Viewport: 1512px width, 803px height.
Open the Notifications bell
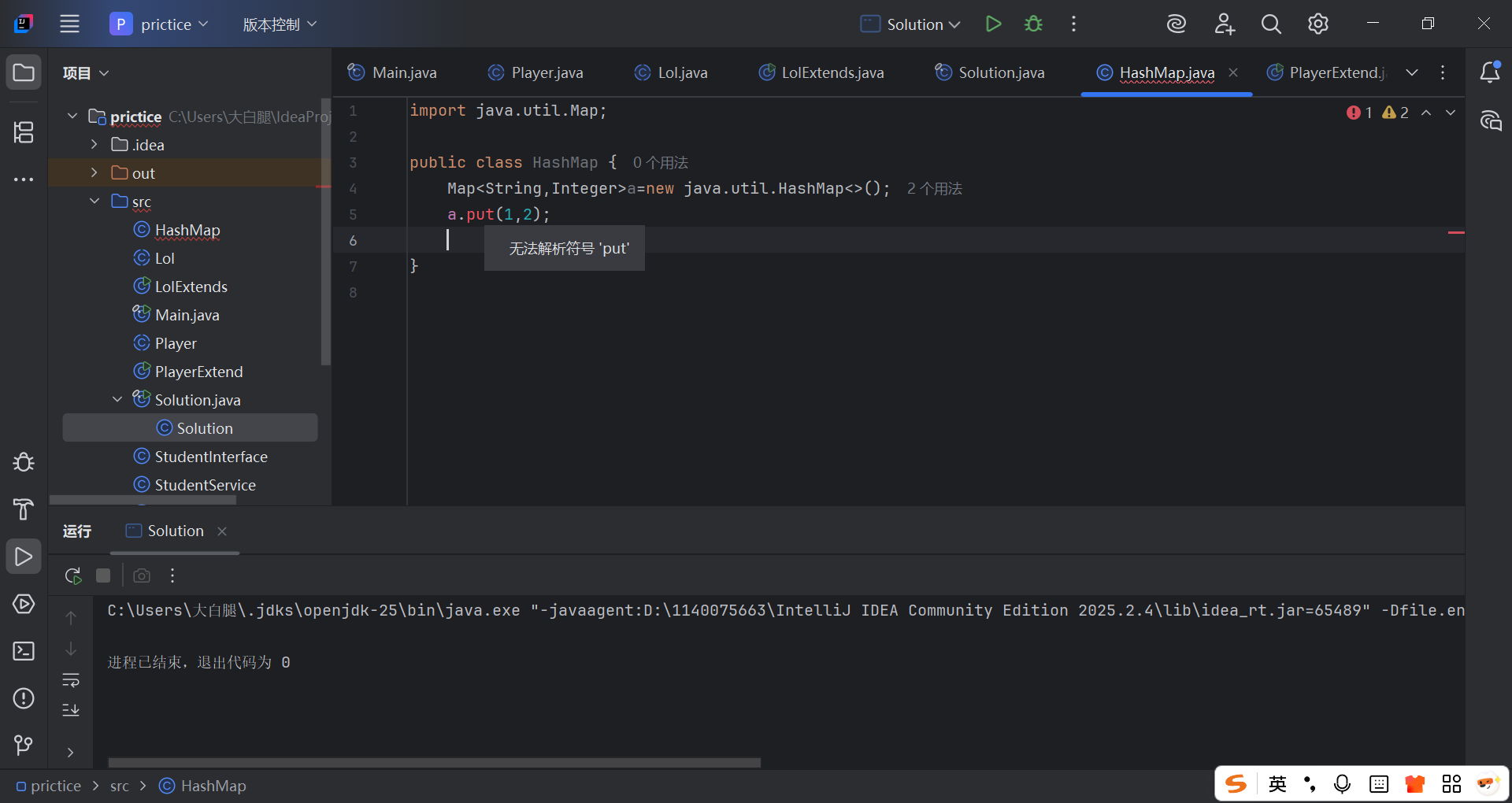point(1490,72)
